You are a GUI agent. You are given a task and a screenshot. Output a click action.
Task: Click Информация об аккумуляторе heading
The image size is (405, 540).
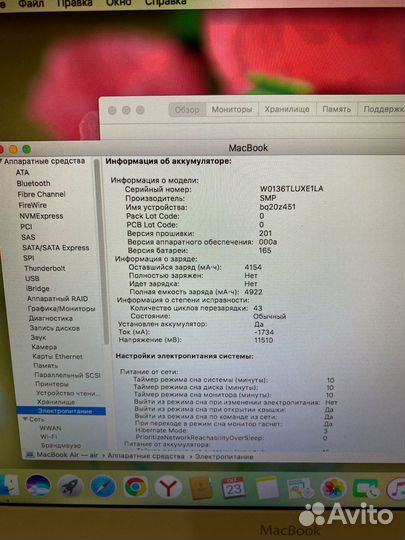168,161
